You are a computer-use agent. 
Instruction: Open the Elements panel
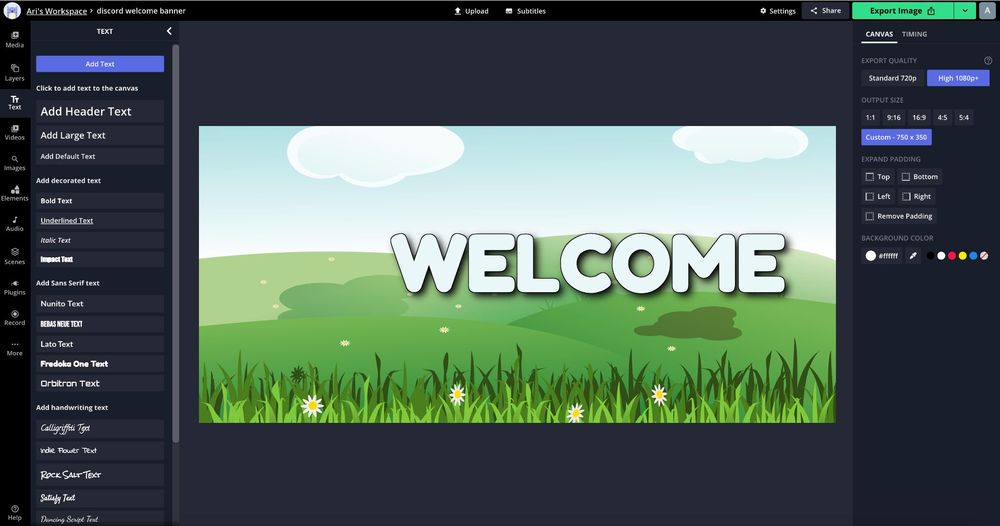click(15, 193)
